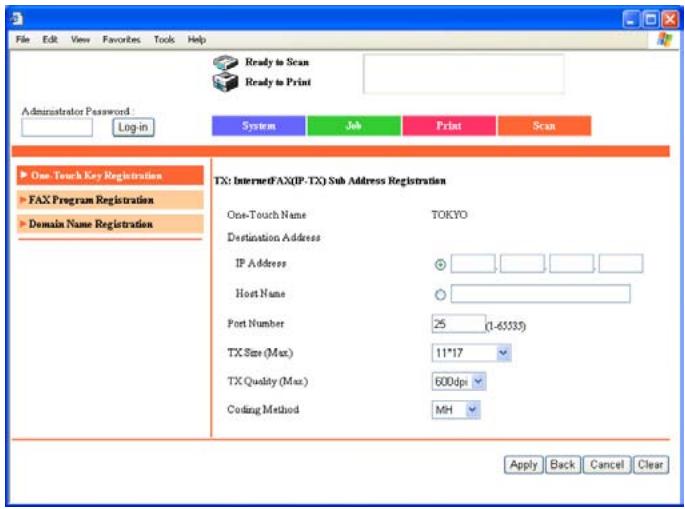Click the Clear button
Screen dimensions: 685x509
click(650, 464)
